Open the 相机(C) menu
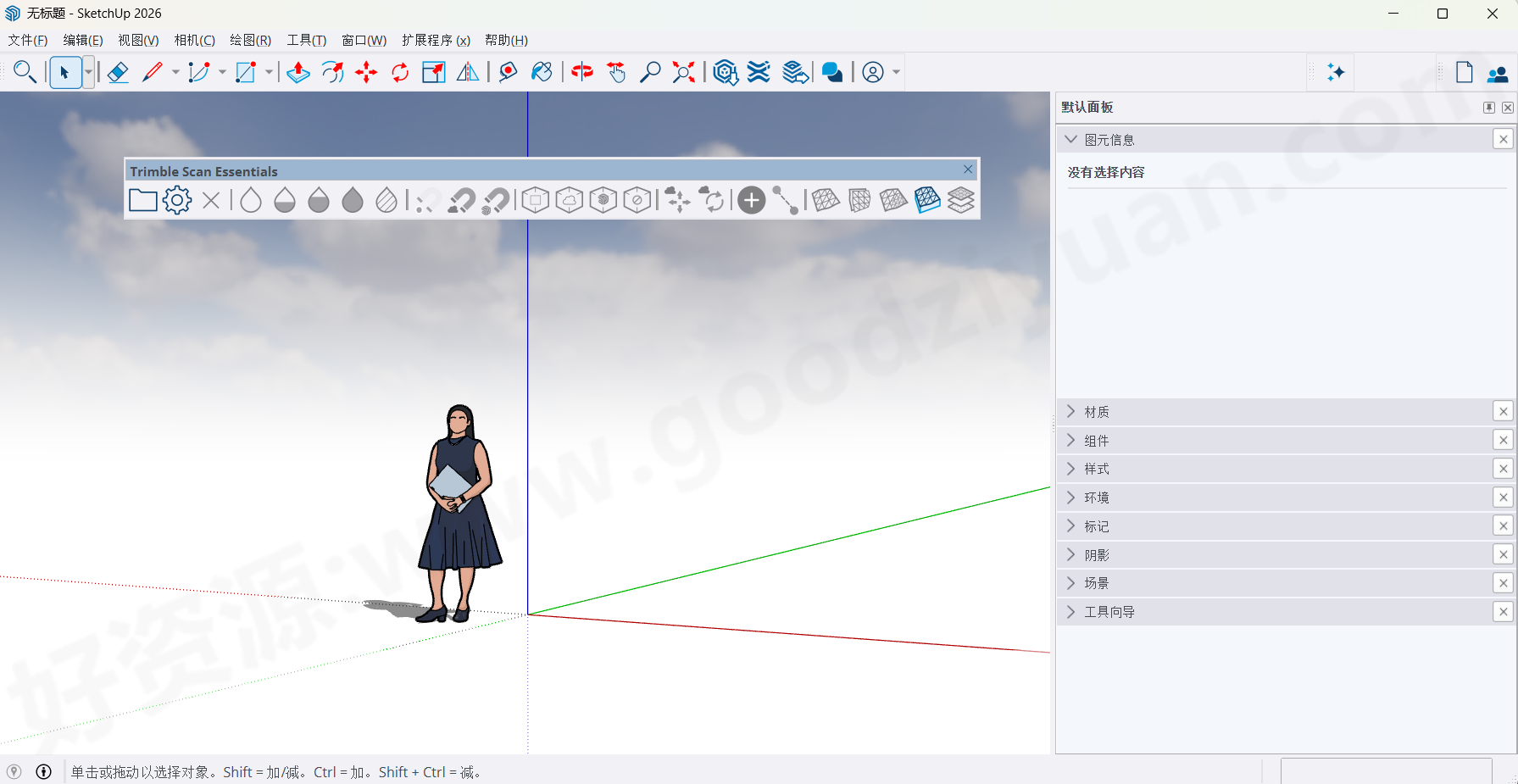 pos(194,40)
